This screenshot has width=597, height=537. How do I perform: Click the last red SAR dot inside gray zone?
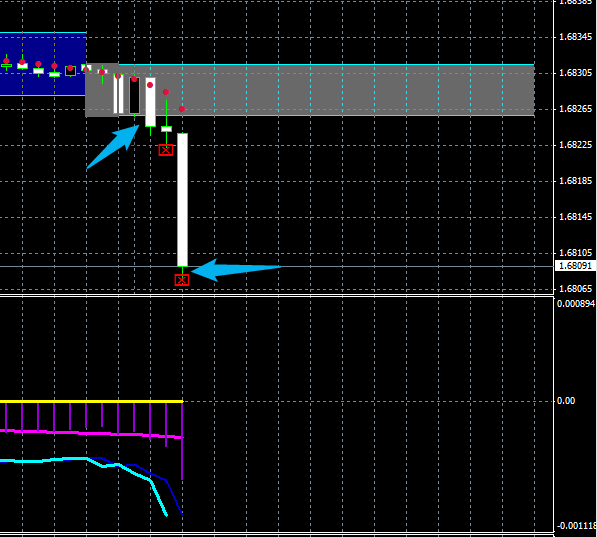(x=182, y=109)
